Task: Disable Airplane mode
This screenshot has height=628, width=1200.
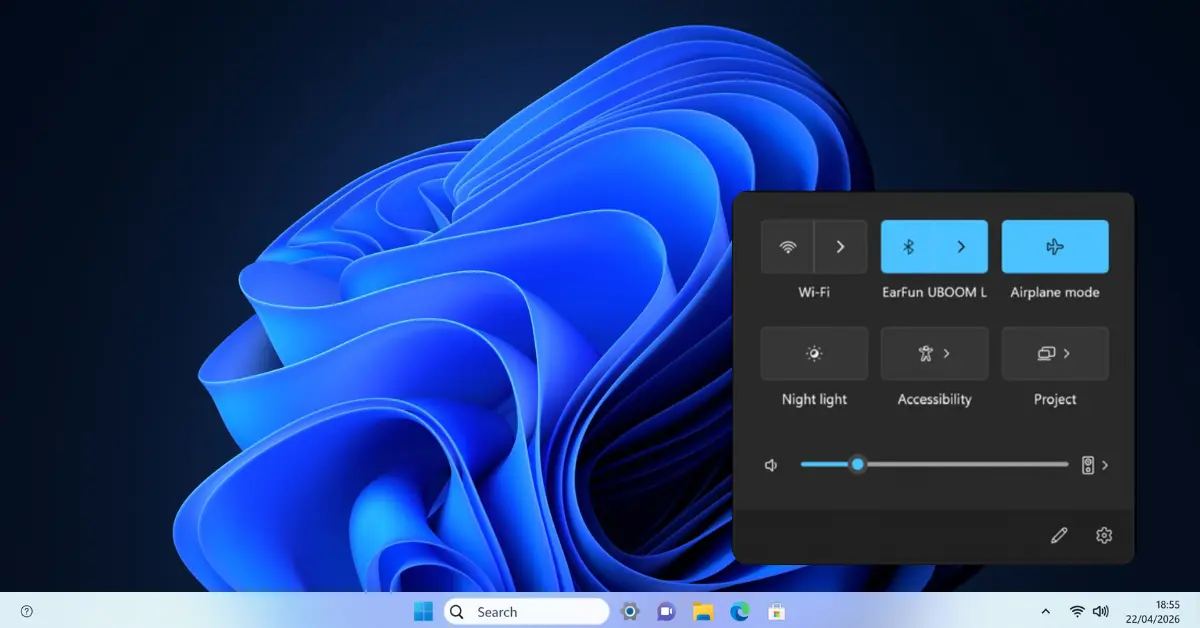Action: (x=1055, y=246)
